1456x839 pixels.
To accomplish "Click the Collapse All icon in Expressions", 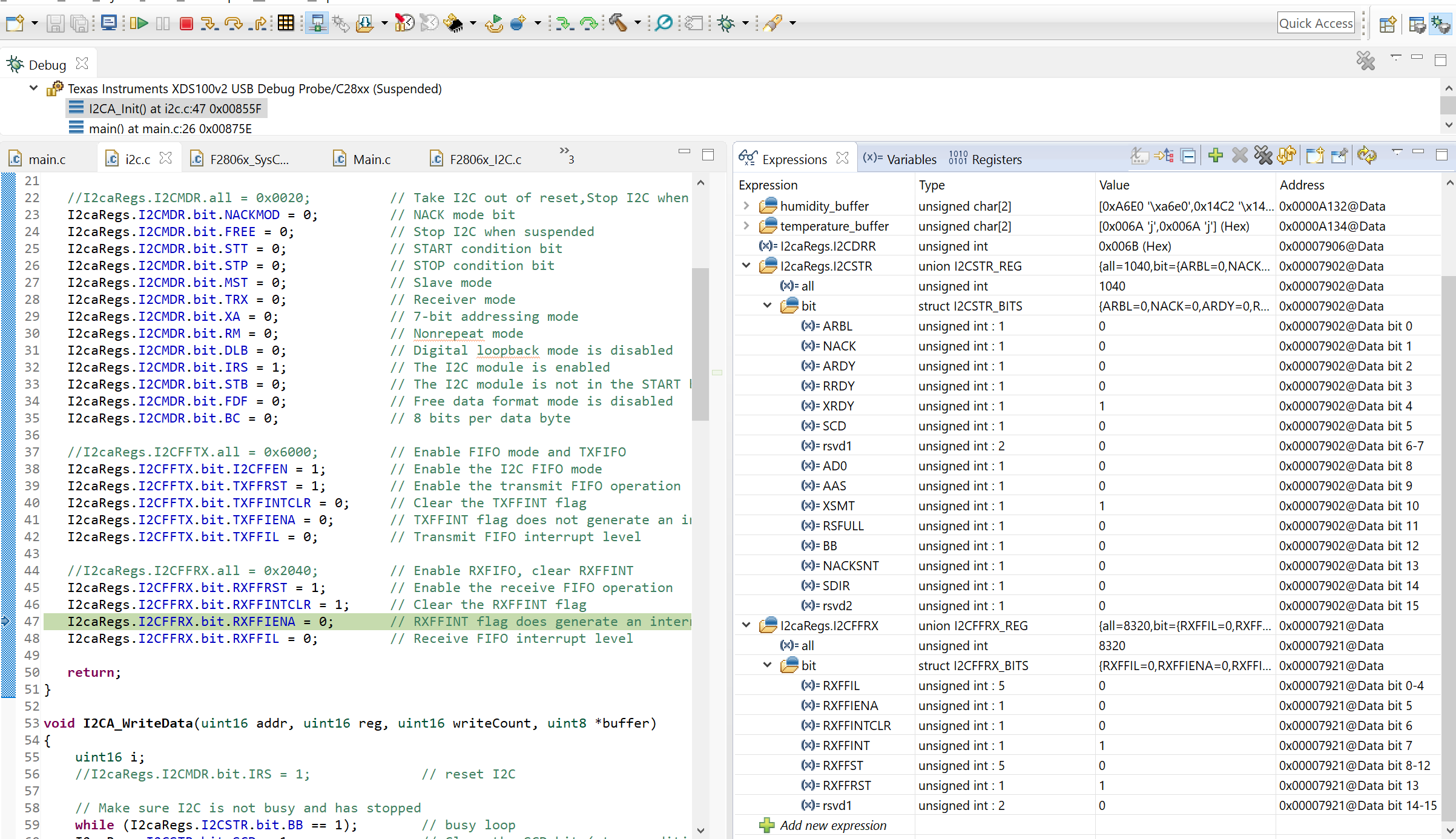I will pyautogui.click(x=1188, y=156).
